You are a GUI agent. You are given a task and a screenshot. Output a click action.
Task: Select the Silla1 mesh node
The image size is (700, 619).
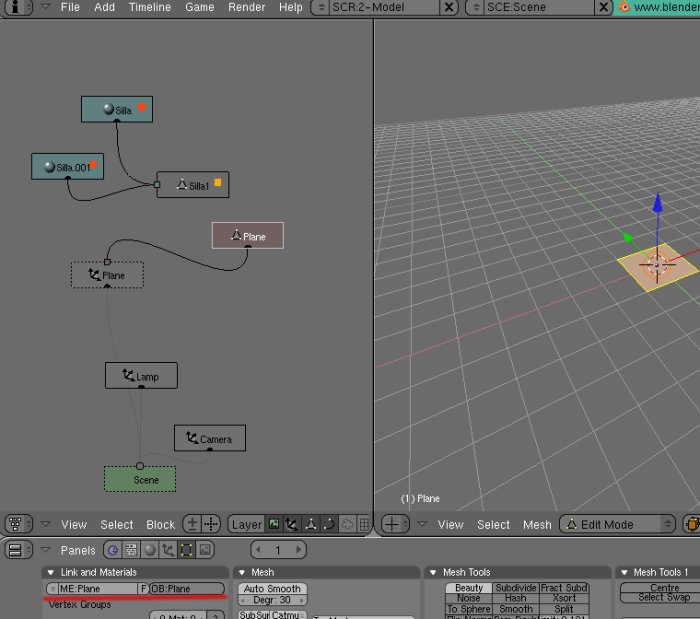click(x=193, y=185)
